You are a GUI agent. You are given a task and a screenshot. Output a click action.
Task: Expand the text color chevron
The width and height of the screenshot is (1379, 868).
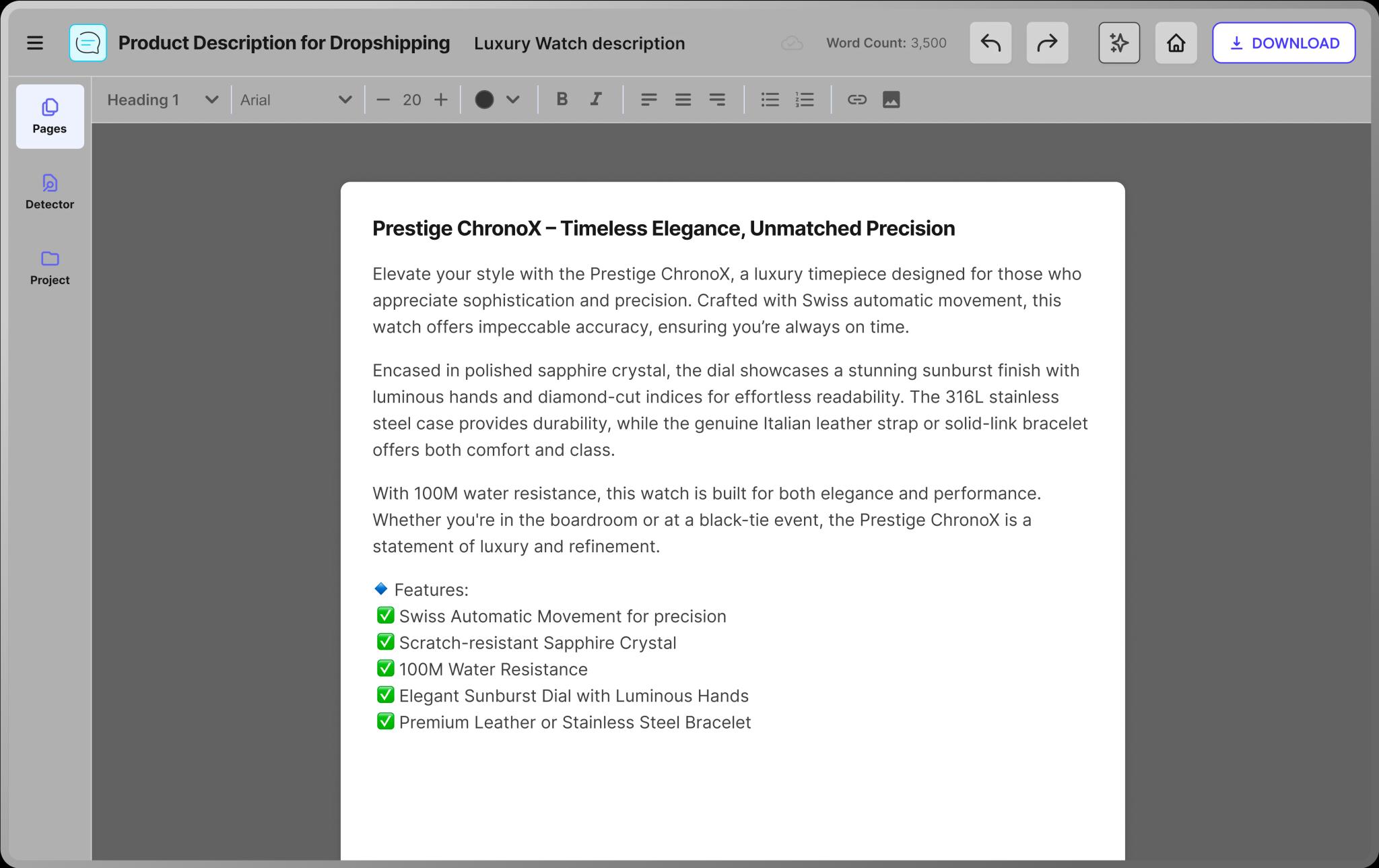point(513,100)
